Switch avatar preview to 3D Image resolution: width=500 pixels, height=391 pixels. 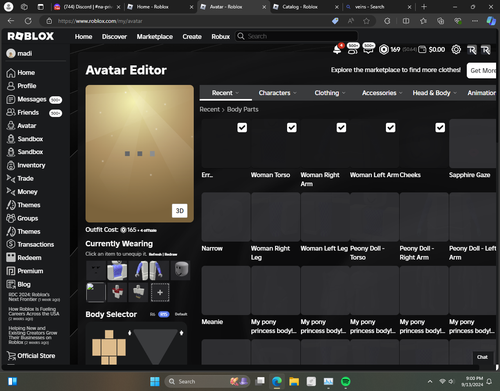pos(180,211)
